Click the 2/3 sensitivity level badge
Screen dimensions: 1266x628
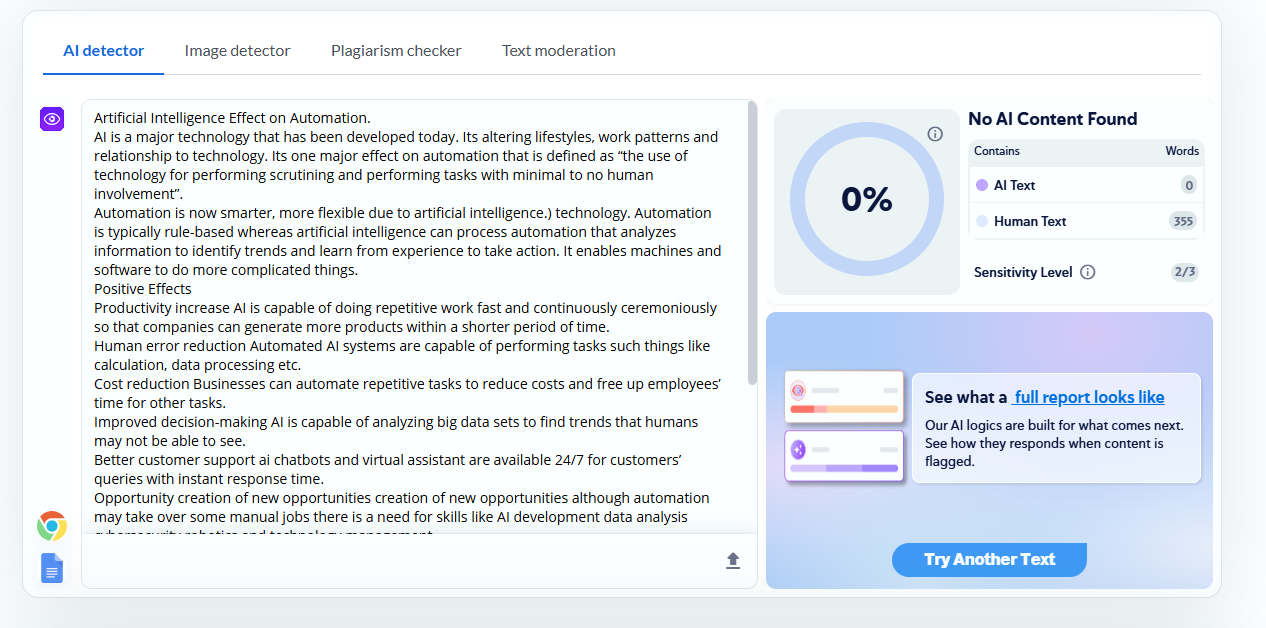(x=1184, y=272)
